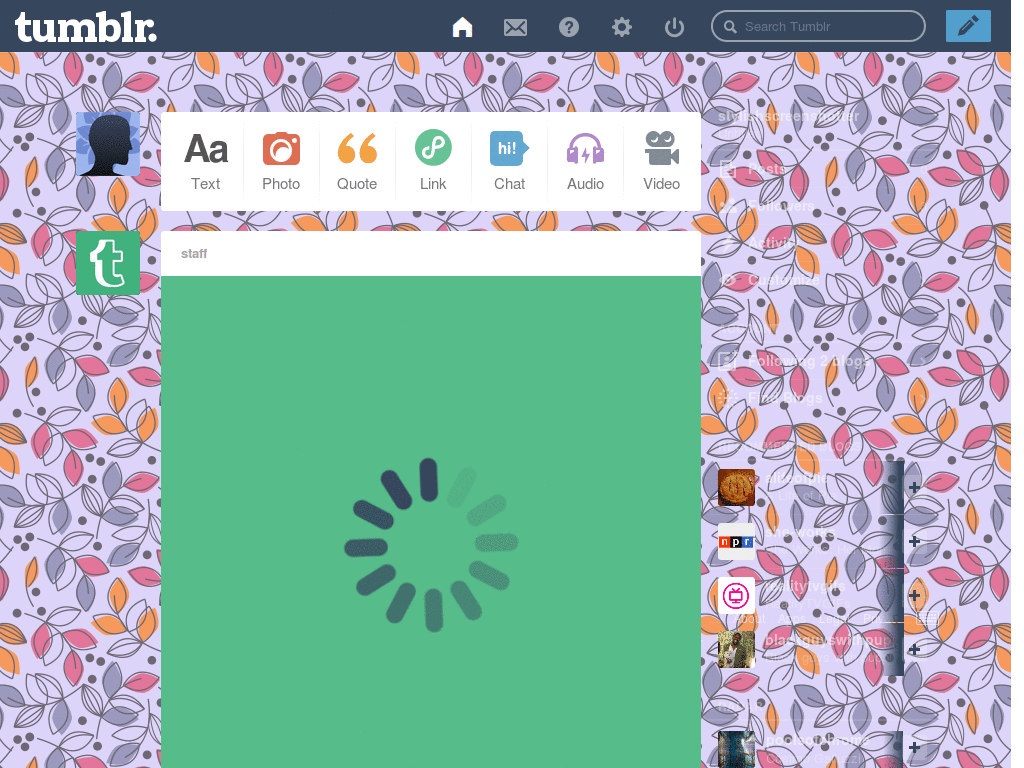Follow she-works using its plus button

tap(913, 540)
